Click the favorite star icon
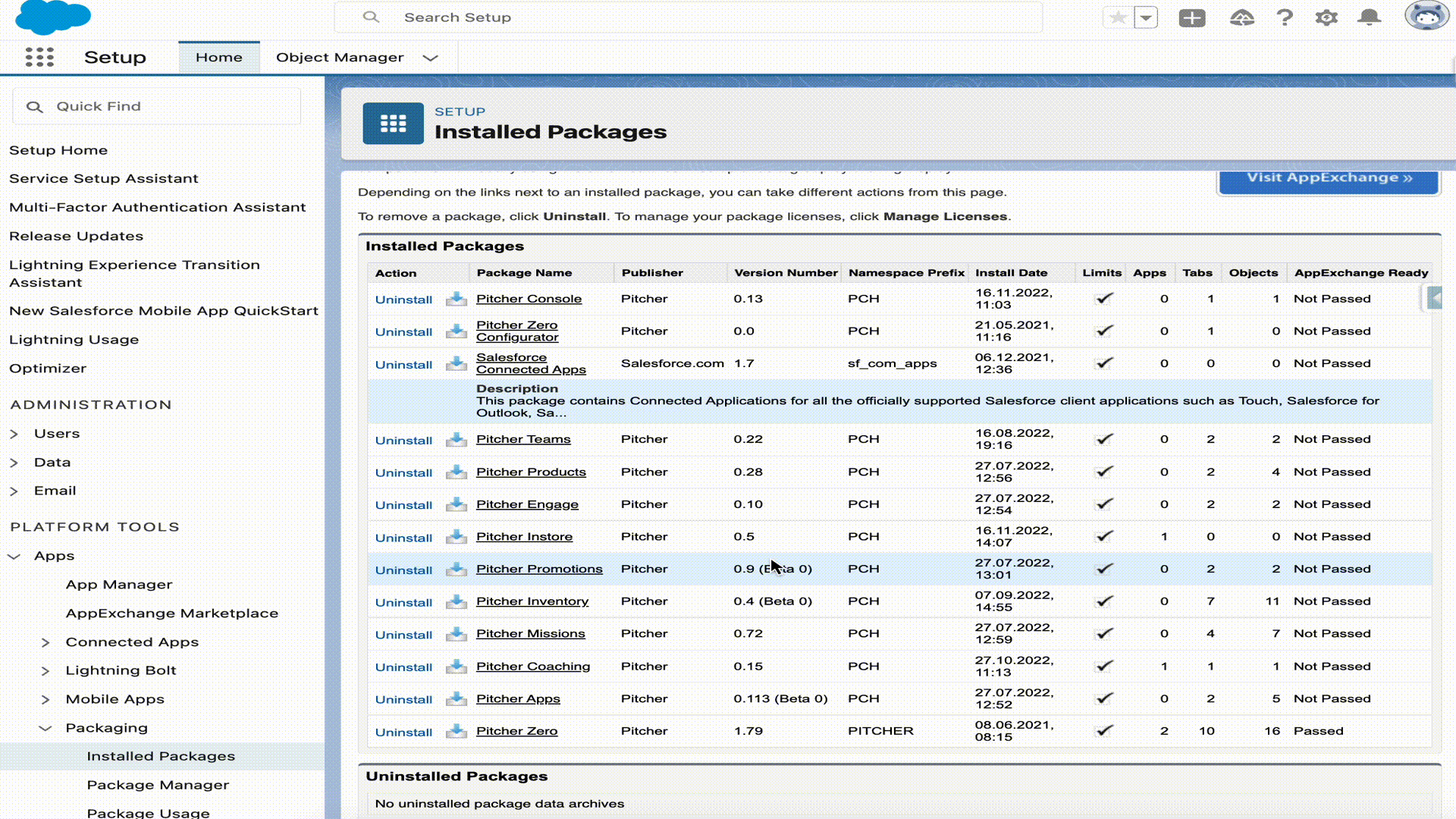 pos(1118,17)
